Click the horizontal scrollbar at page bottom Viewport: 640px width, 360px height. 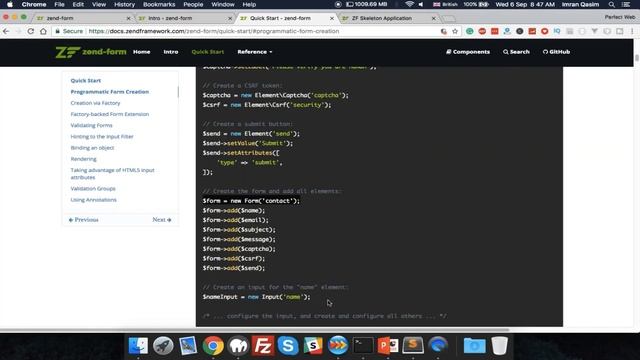coord(255,329)
